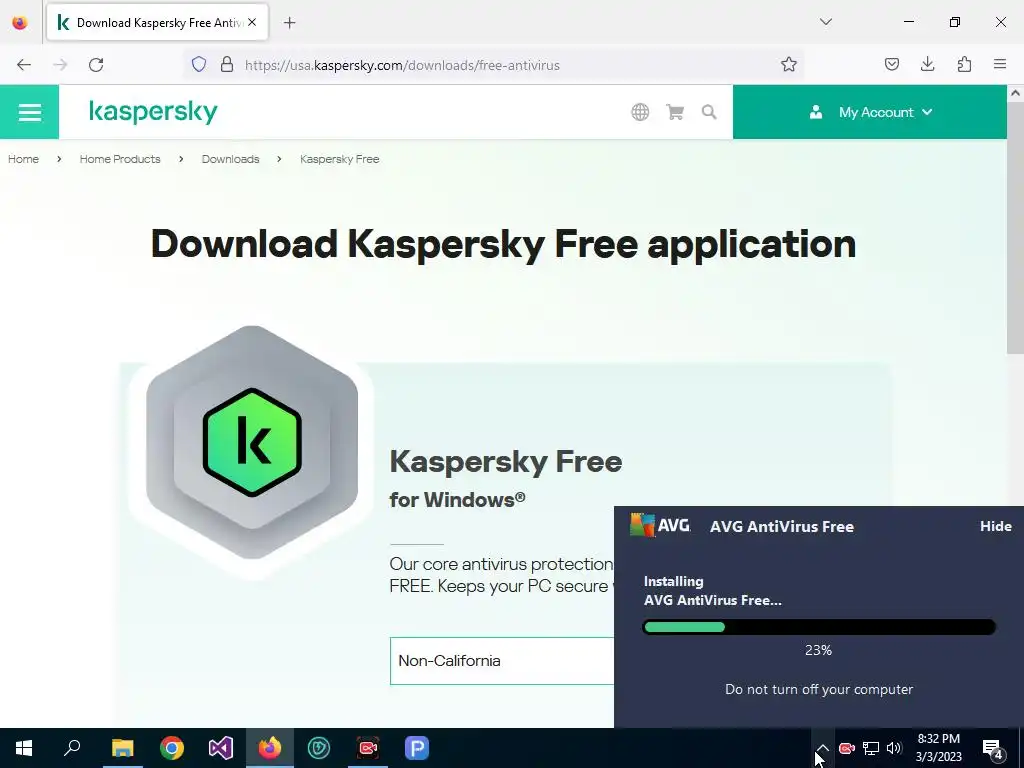The width and height of the screenshot is (1024, 768).
Task: Open Downloads breadcrumb link
Action: point(231,159)
